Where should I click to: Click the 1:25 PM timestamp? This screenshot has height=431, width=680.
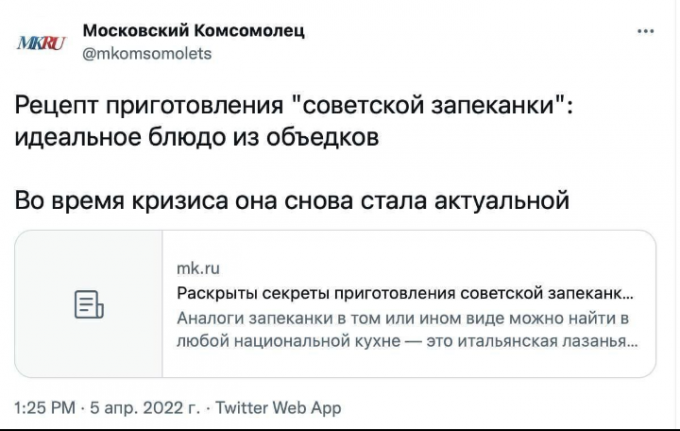pyautogui.click(x=45, y=408)
